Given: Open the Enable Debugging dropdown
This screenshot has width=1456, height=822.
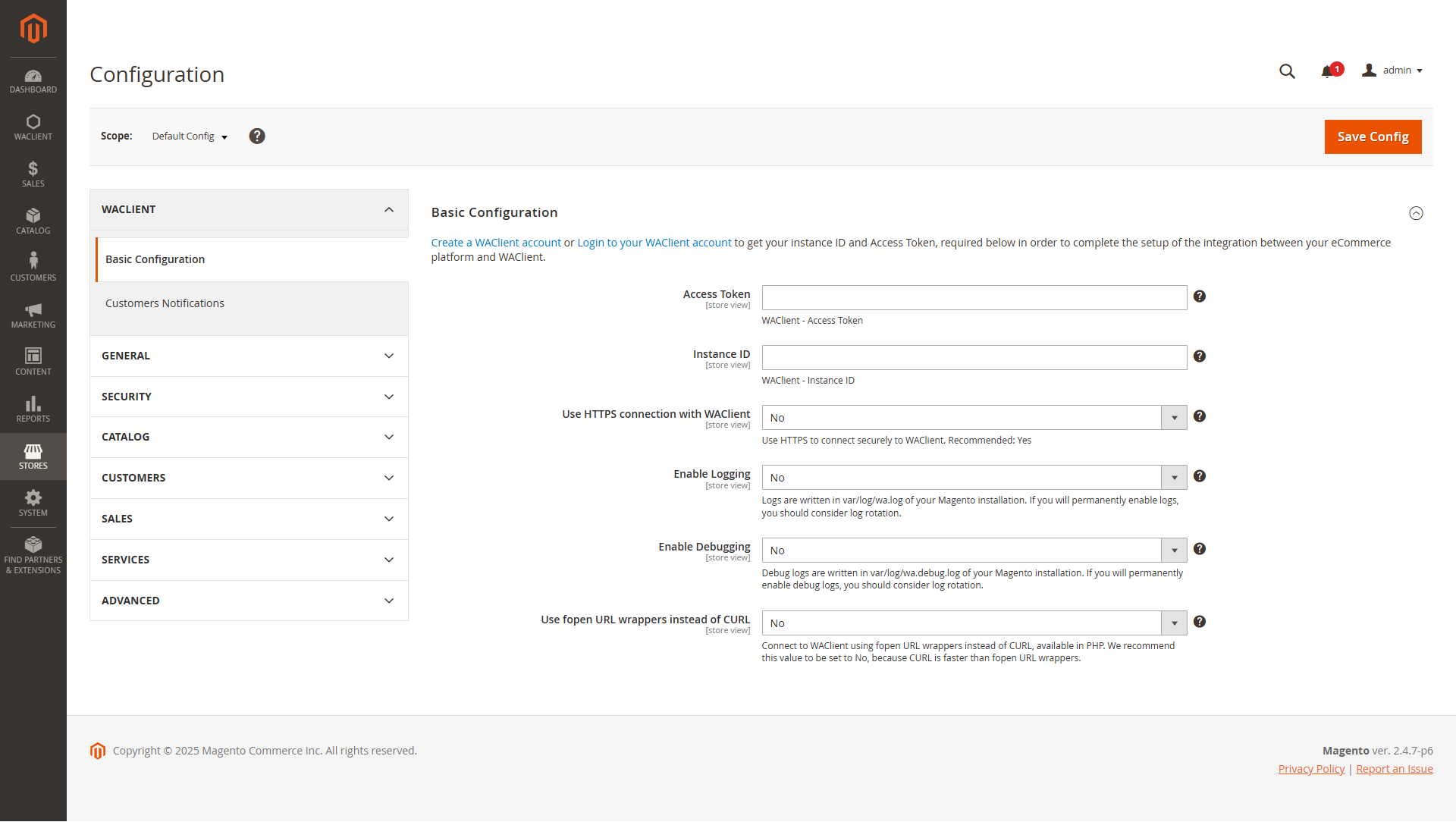Looking at the screenshot, I should pos(974,551).
